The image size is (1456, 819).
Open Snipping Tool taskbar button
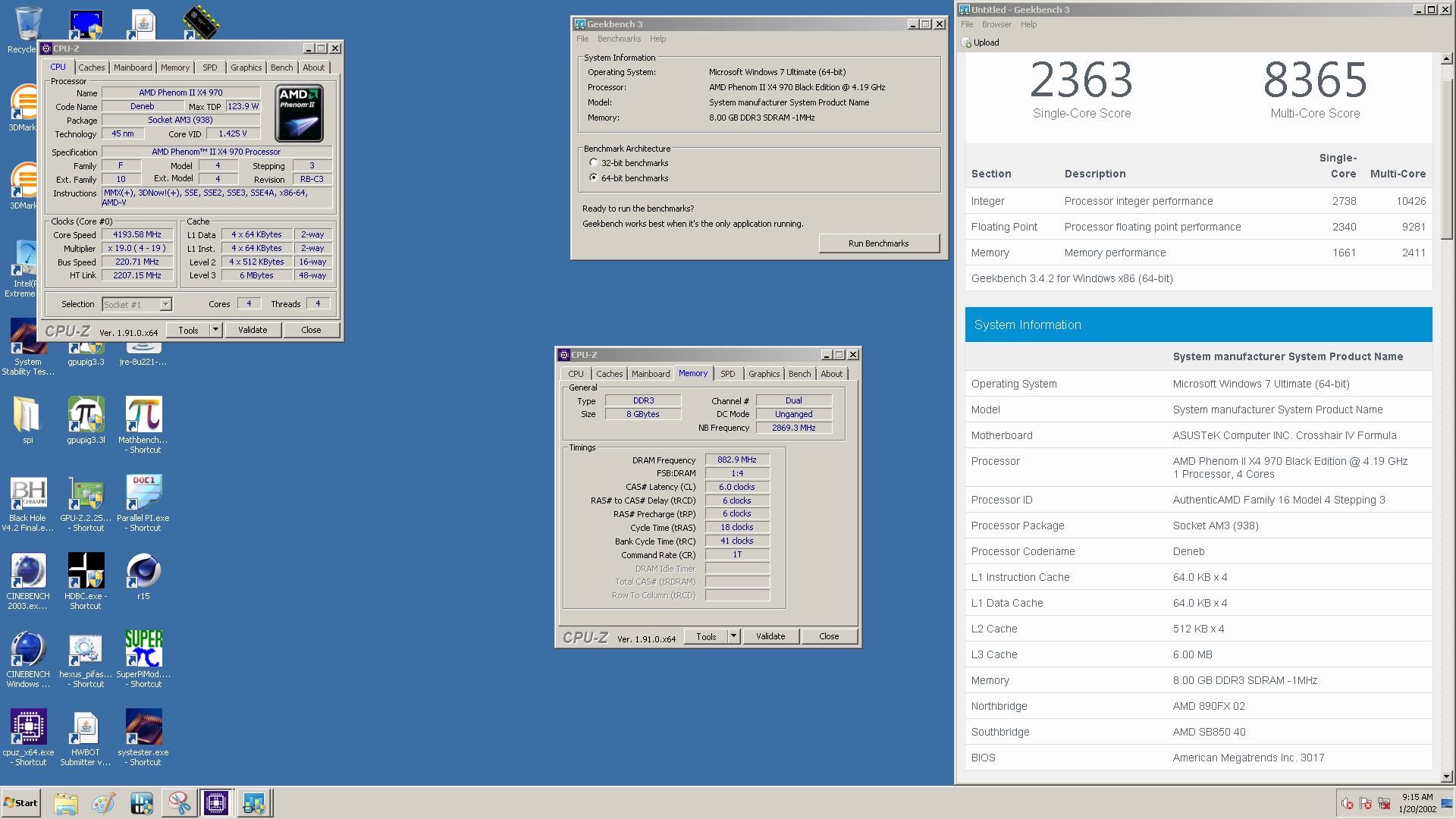tap(180, 803)
